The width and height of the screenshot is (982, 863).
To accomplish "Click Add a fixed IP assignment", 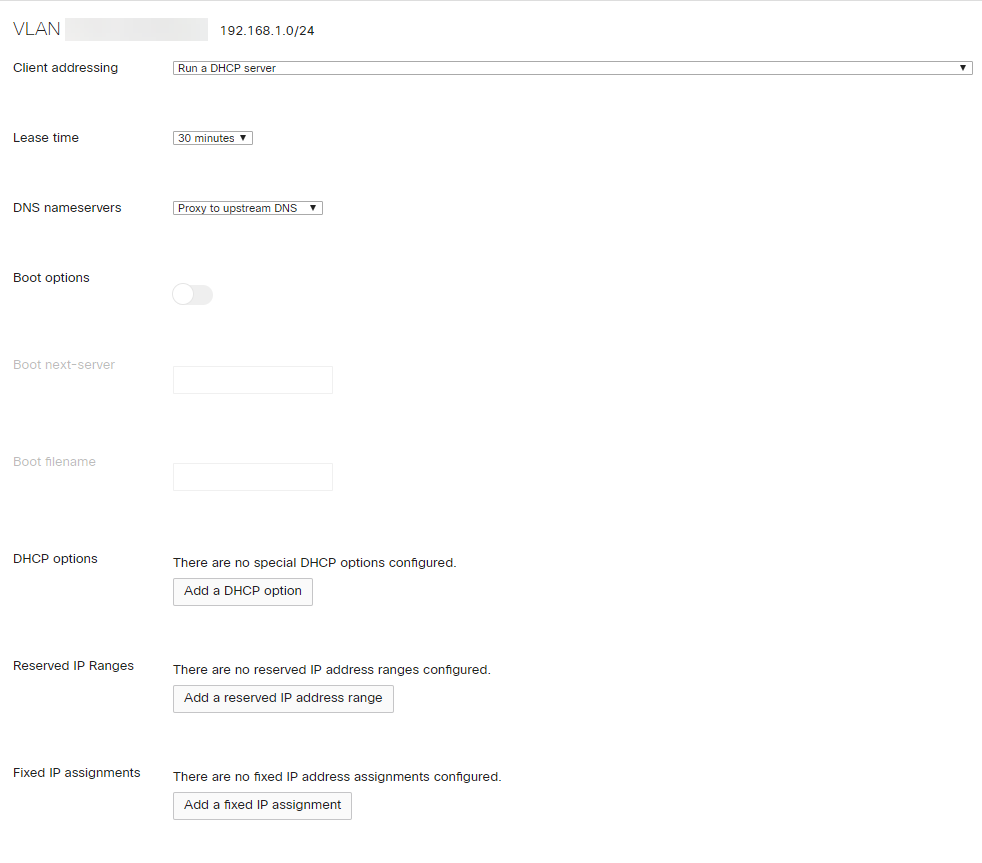I will coord(262,805).
